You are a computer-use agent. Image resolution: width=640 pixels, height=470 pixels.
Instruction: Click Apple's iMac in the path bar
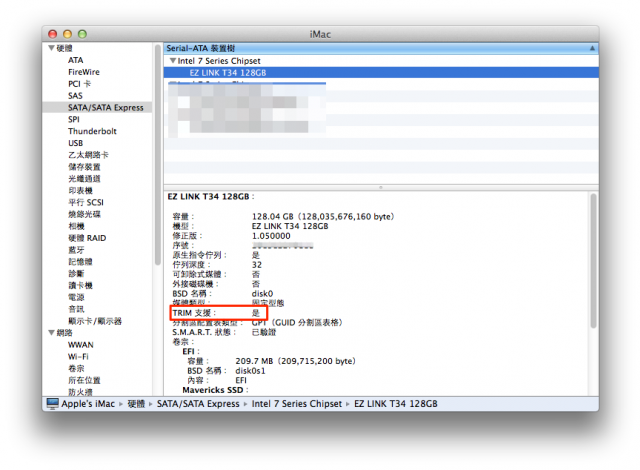pyautogui.click(x=88, y=403)
